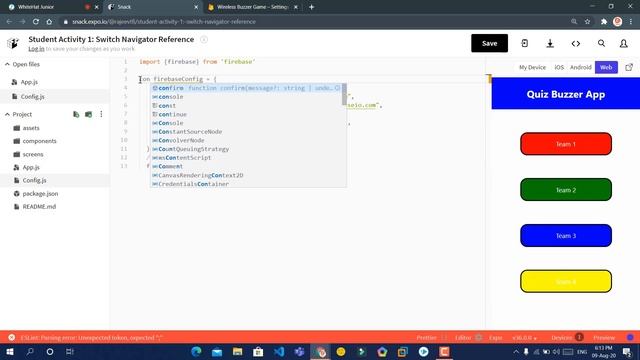Click the autocomplete list scrollbar
The image size is (640, 360).
pos(344,94)
